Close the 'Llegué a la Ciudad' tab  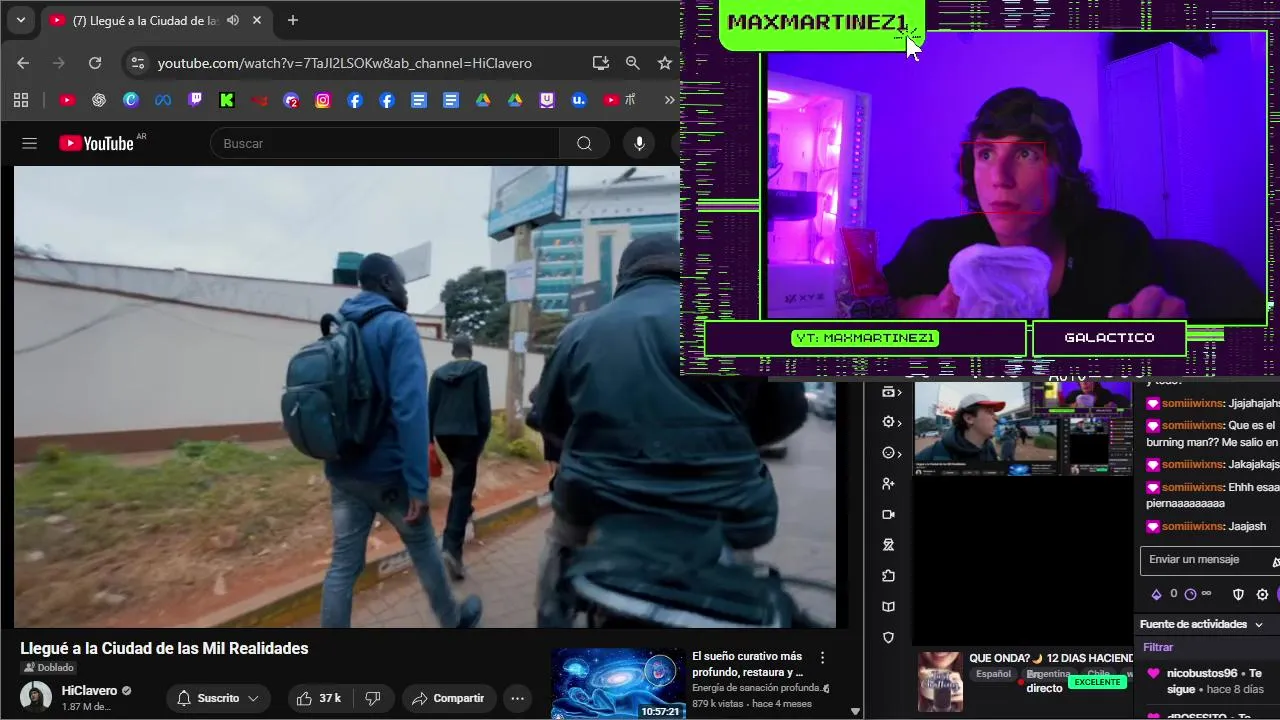(257, 20)
